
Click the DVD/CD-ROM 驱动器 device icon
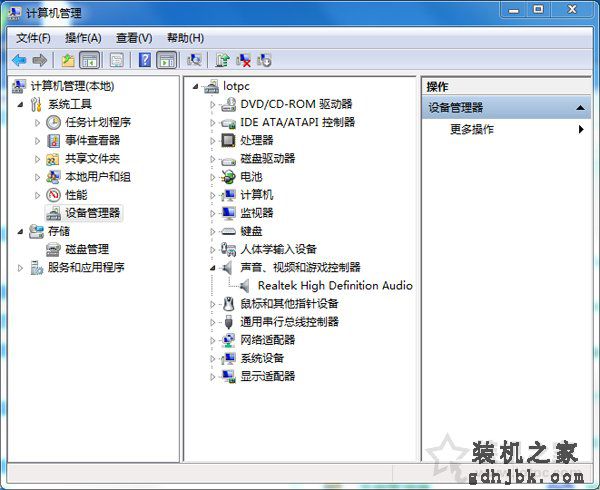pos(228,104)
